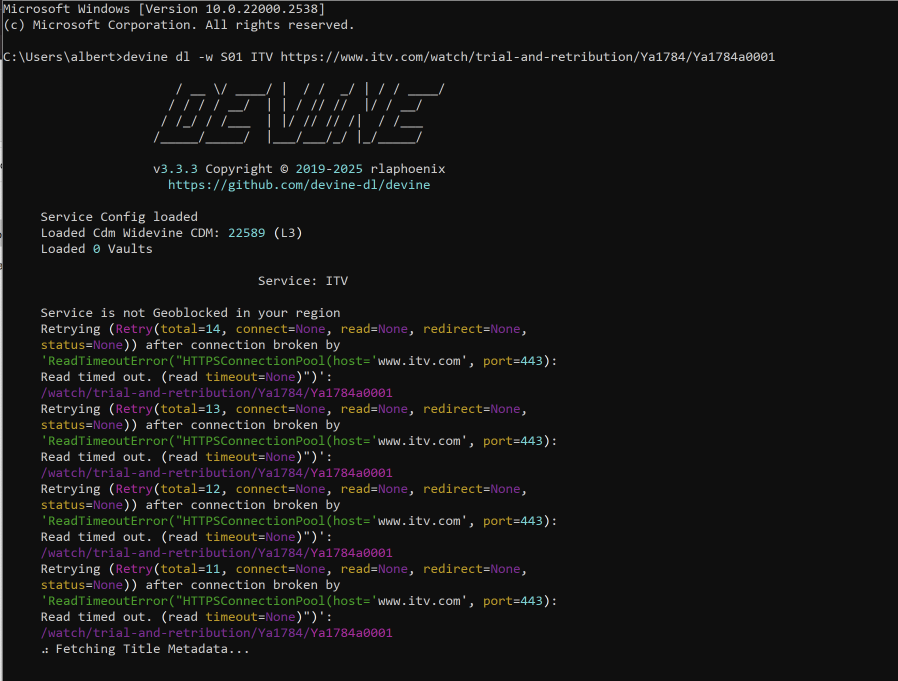Click the watch path below the total=14 retry
898x681 pixels.
point(216,393)
